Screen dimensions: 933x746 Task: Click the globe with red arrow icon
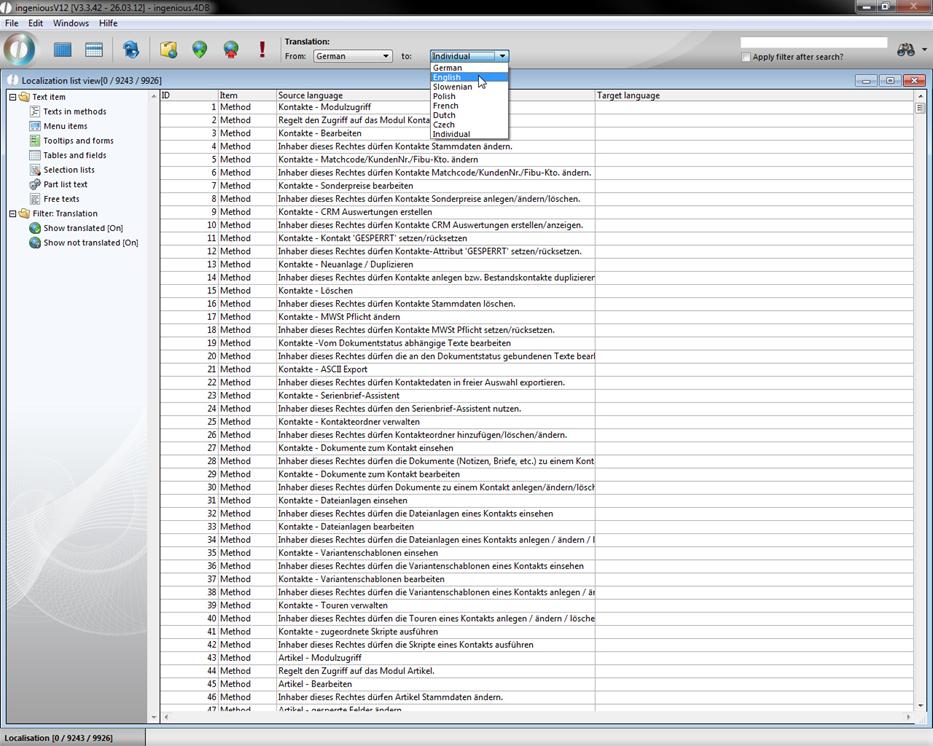coord(231,49)
